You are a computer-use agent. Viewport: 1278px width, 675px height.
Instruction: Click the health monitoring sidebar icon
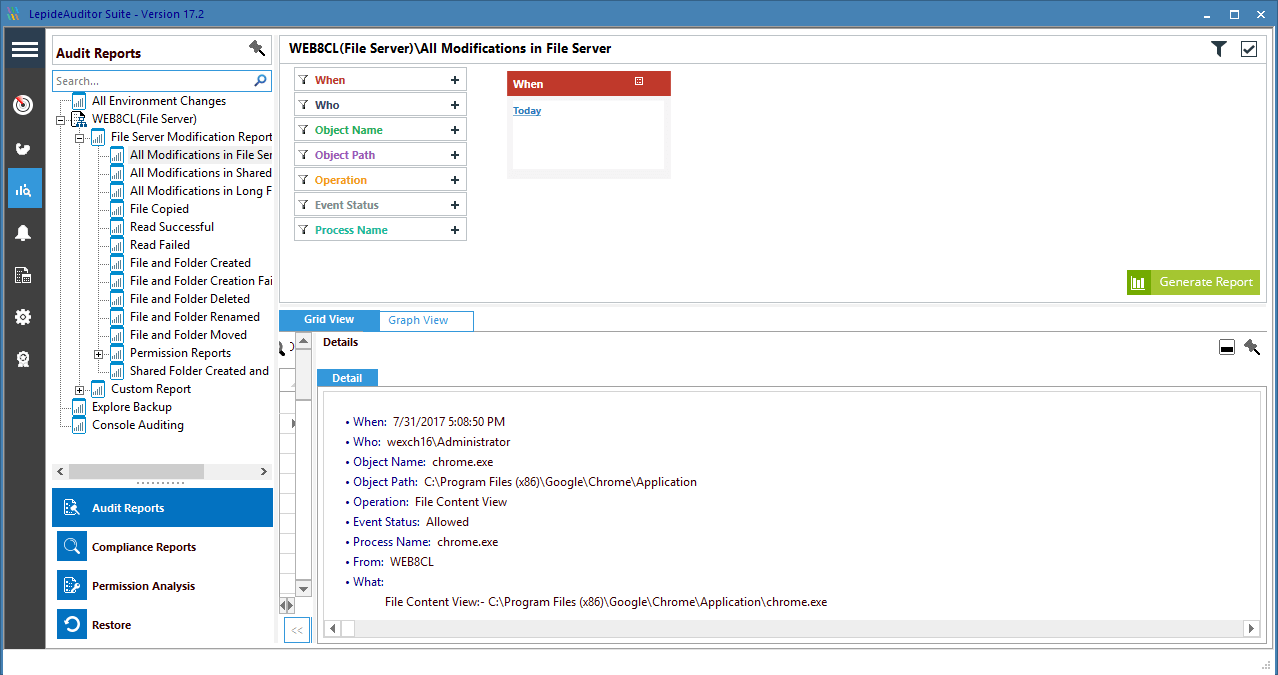[23, 149]
